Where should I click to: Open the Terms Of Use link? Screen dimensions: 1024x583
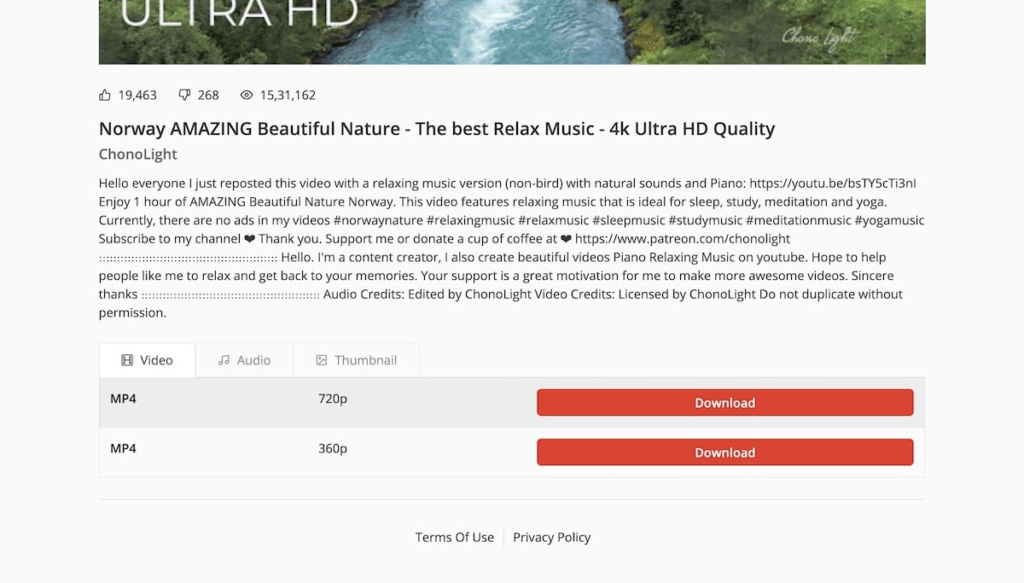point(455,537)
